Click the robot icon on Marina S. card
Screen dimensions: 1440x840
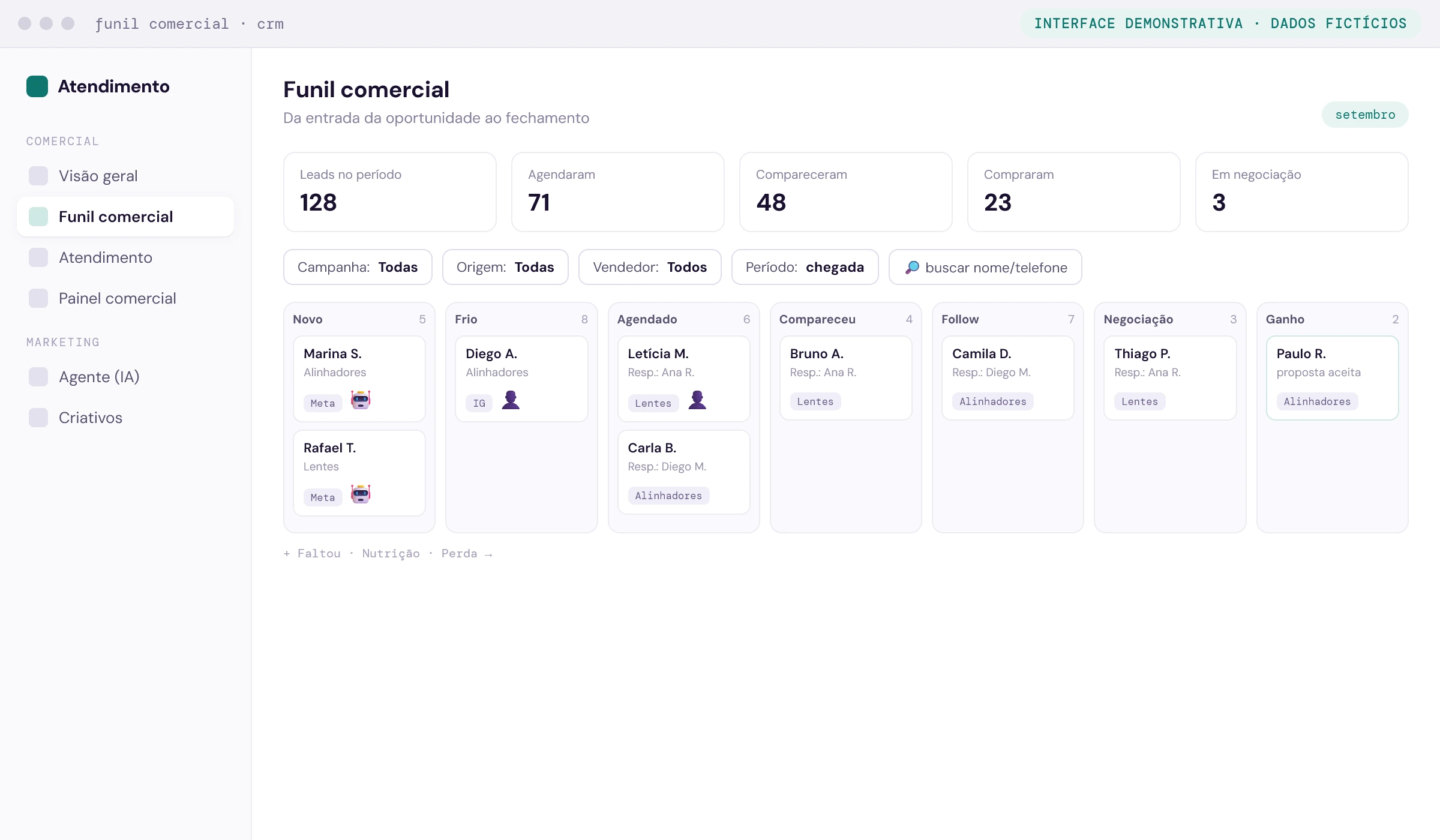[x=361, y=400]
